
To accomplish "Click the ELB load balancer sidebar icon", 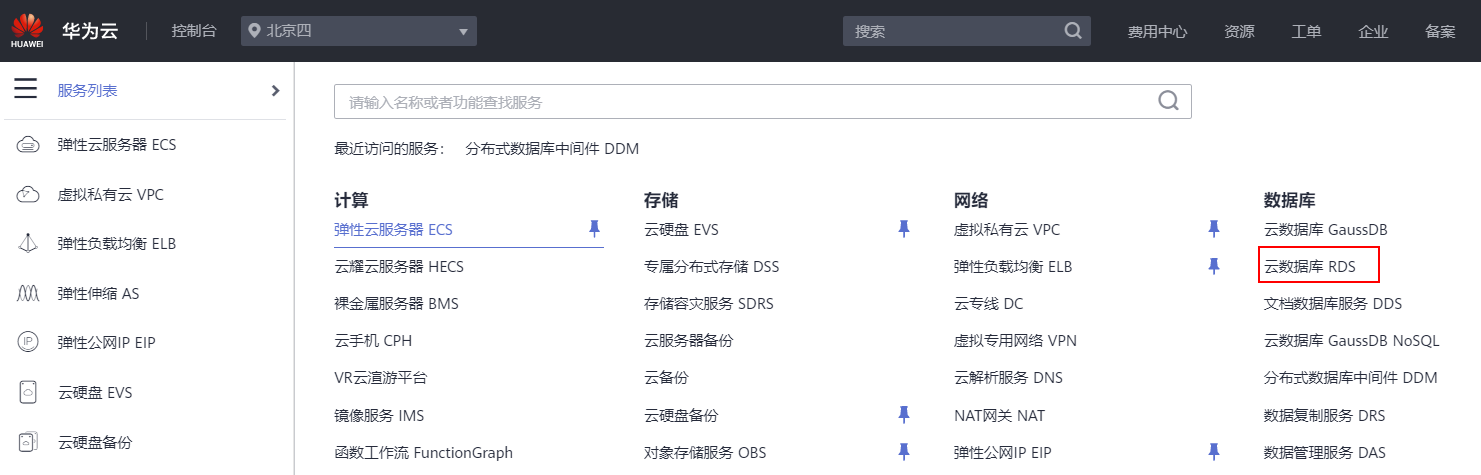I will pos(28,243).
